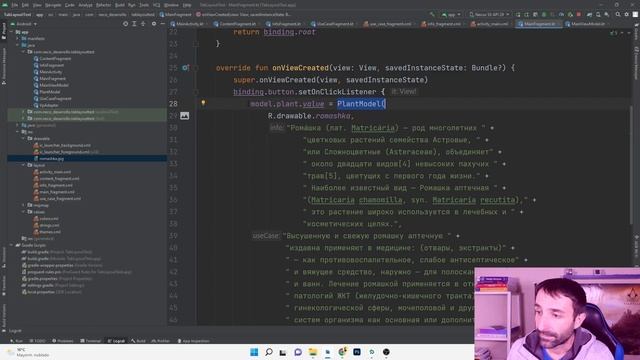Open the View menu
The height and width of the screenshot is (360, 640).
click(37, 5)
